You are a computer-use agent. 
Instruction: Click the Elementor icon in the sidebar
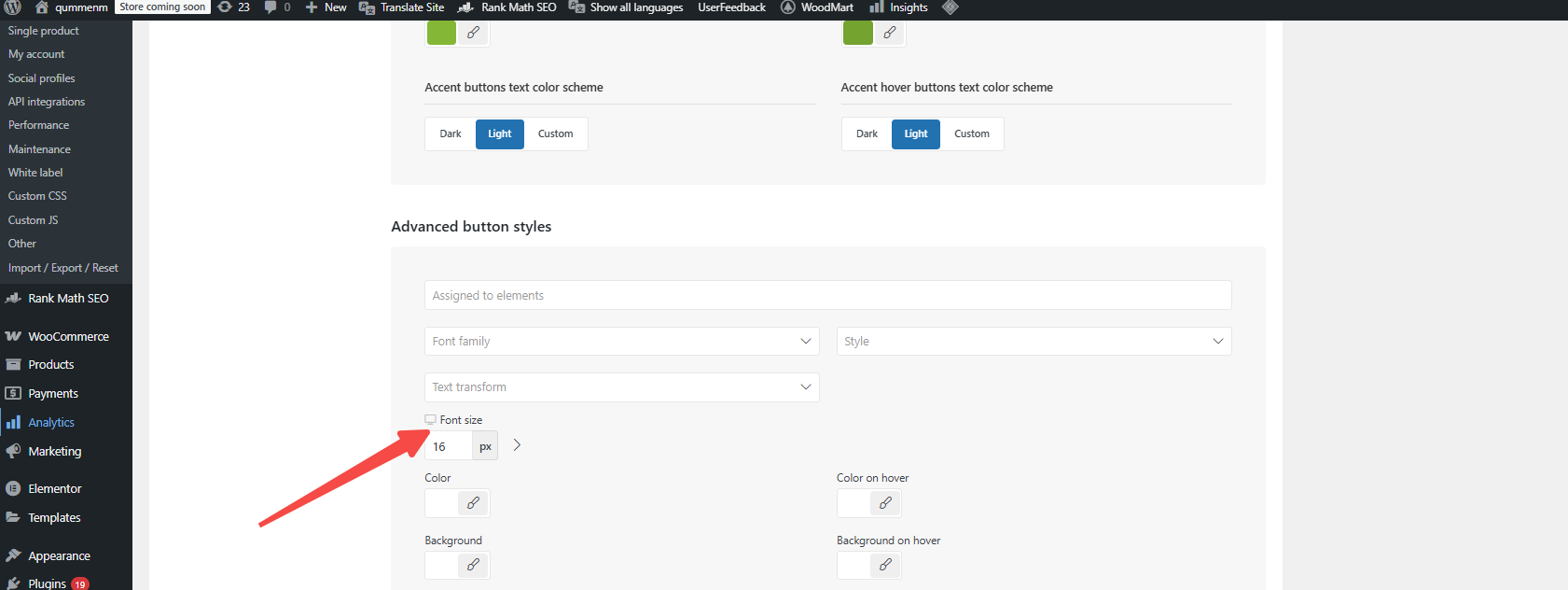[x=13, y=488]
